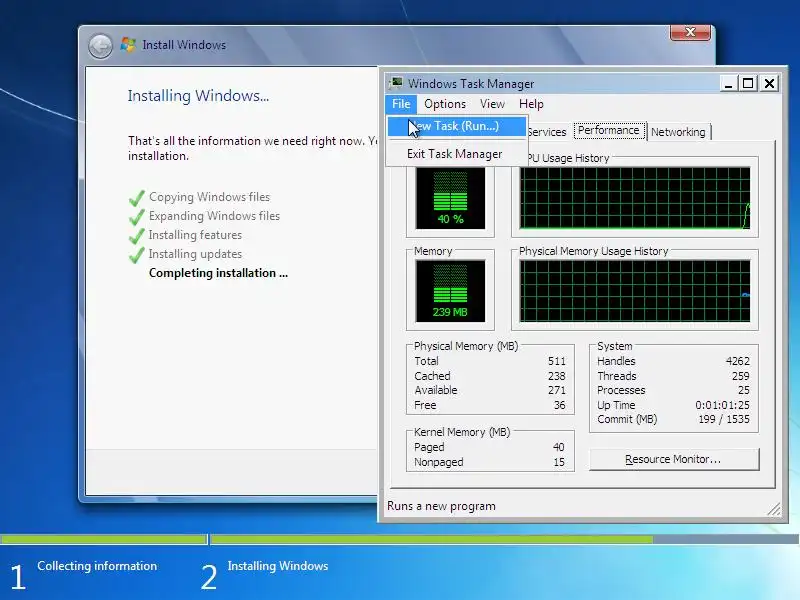Click the Runs a new program status text
Viewport: 800px width, 600px height.
441,506
